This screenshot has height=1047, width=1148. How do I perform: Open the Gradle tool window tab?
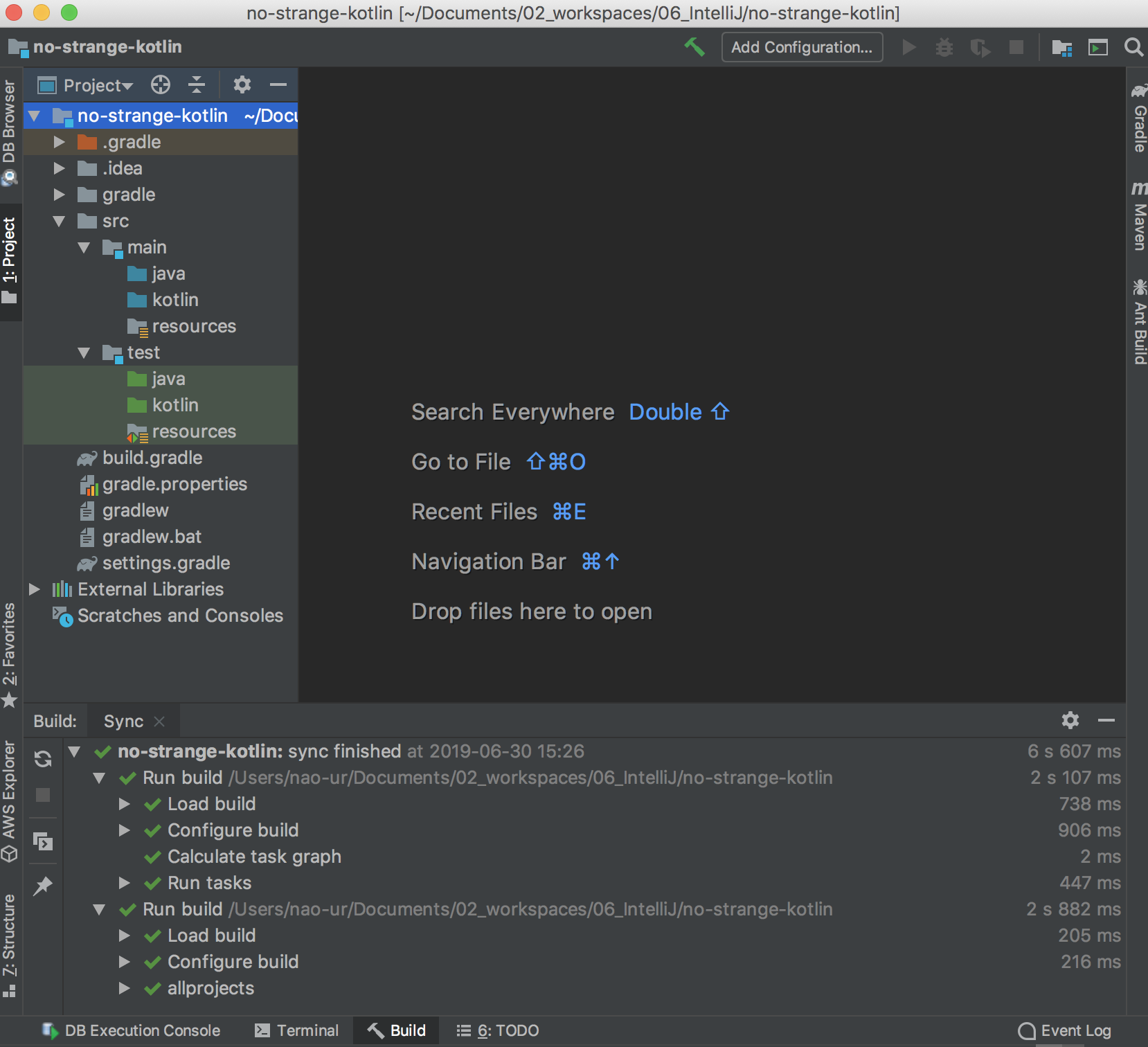click(x=1139, y=118)
